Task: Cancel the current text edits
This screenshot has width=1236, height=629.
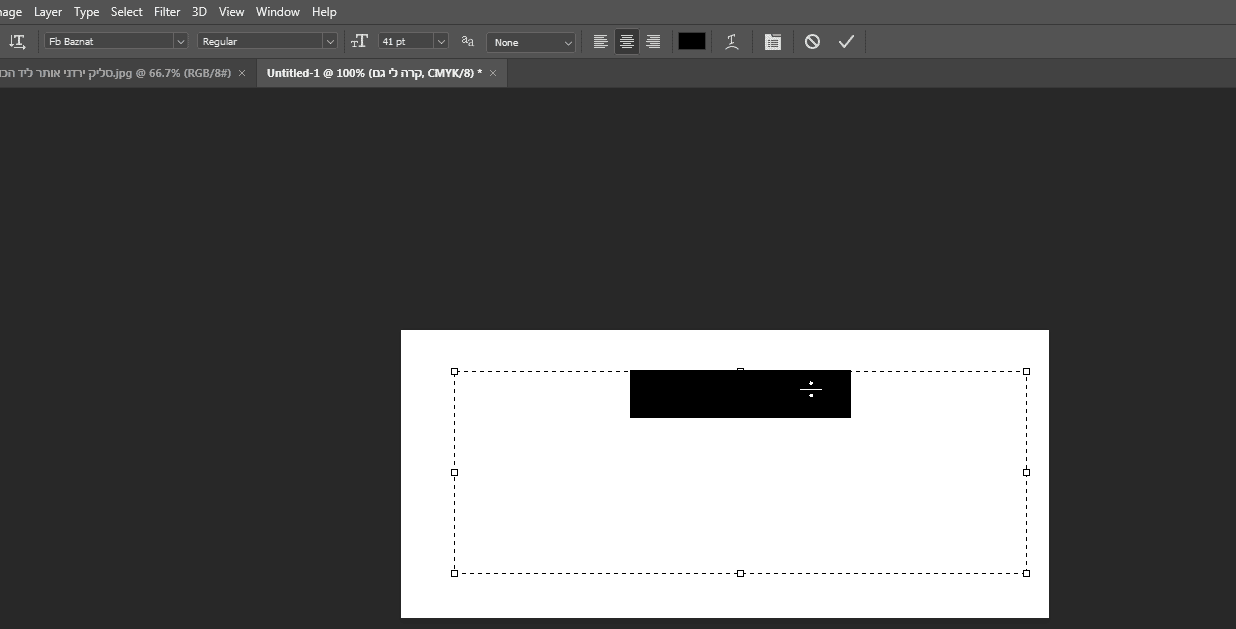Action: [x=812, y=41]
